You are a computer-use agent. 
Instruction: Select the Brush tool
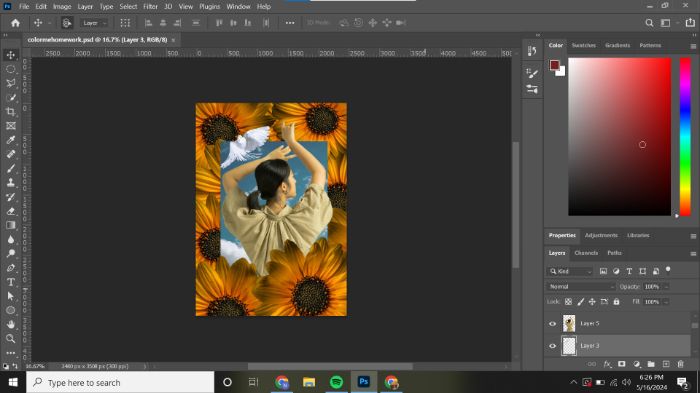pyautogui.click(x=11, y=168)
